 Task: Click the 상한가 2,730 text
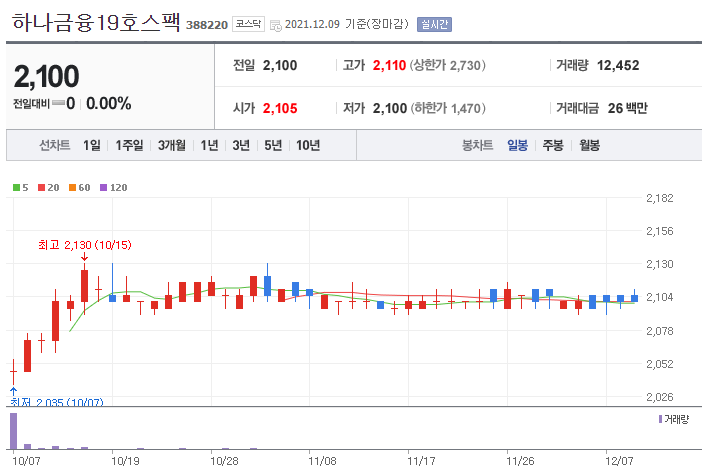pyautogui.click(x=448, y=65)
